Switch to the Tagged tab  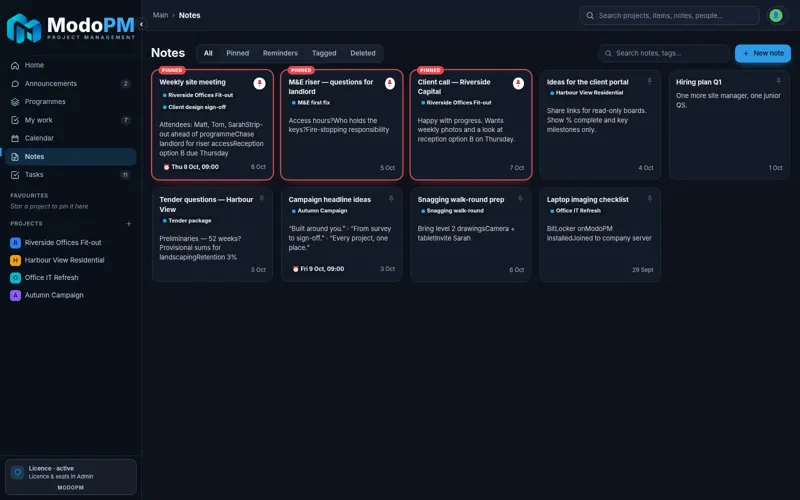[x=324, y=53]
